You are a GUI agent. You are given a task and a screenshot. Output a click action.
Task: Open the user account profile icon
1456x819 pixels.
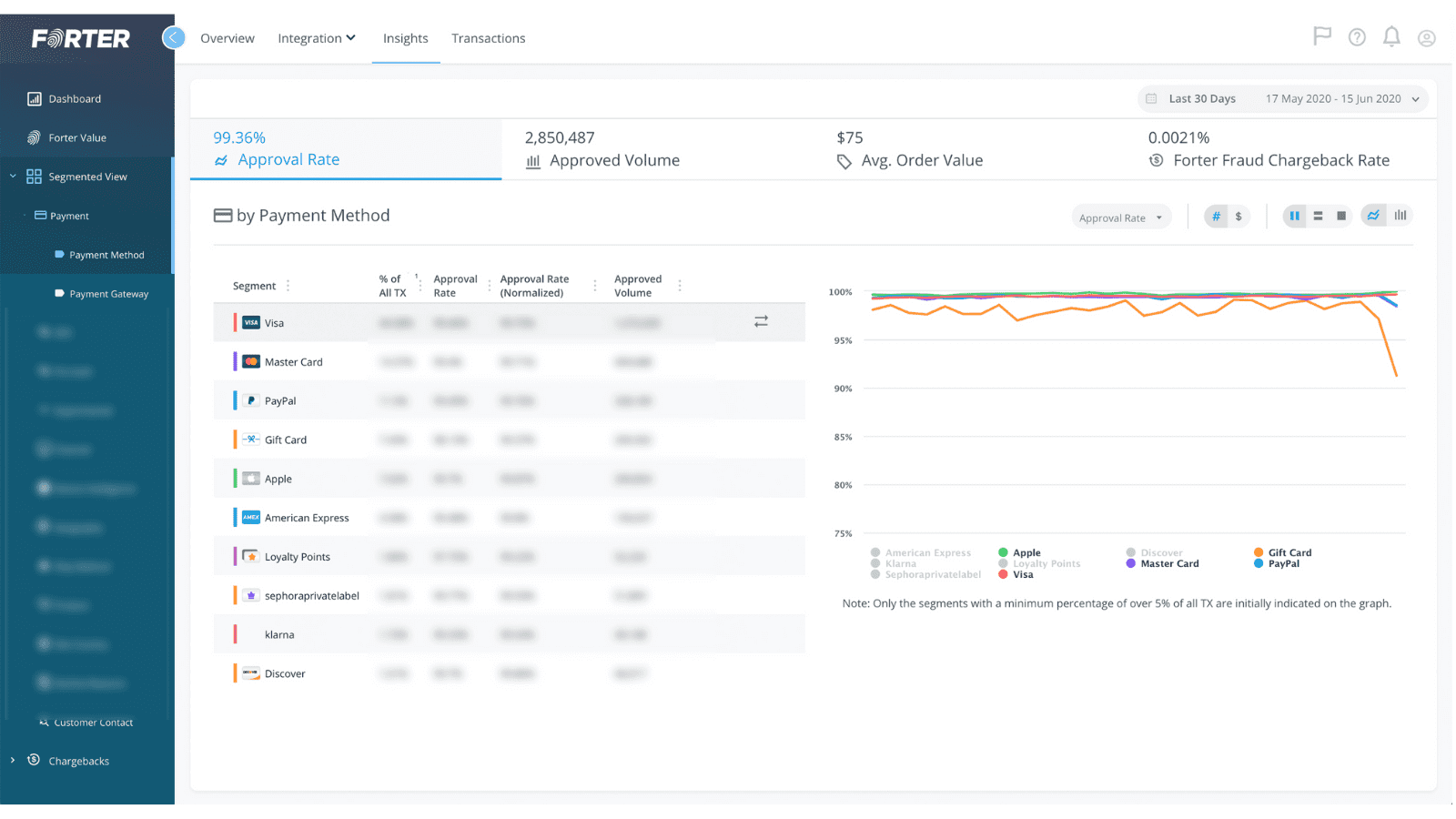tap(1427, 38)
